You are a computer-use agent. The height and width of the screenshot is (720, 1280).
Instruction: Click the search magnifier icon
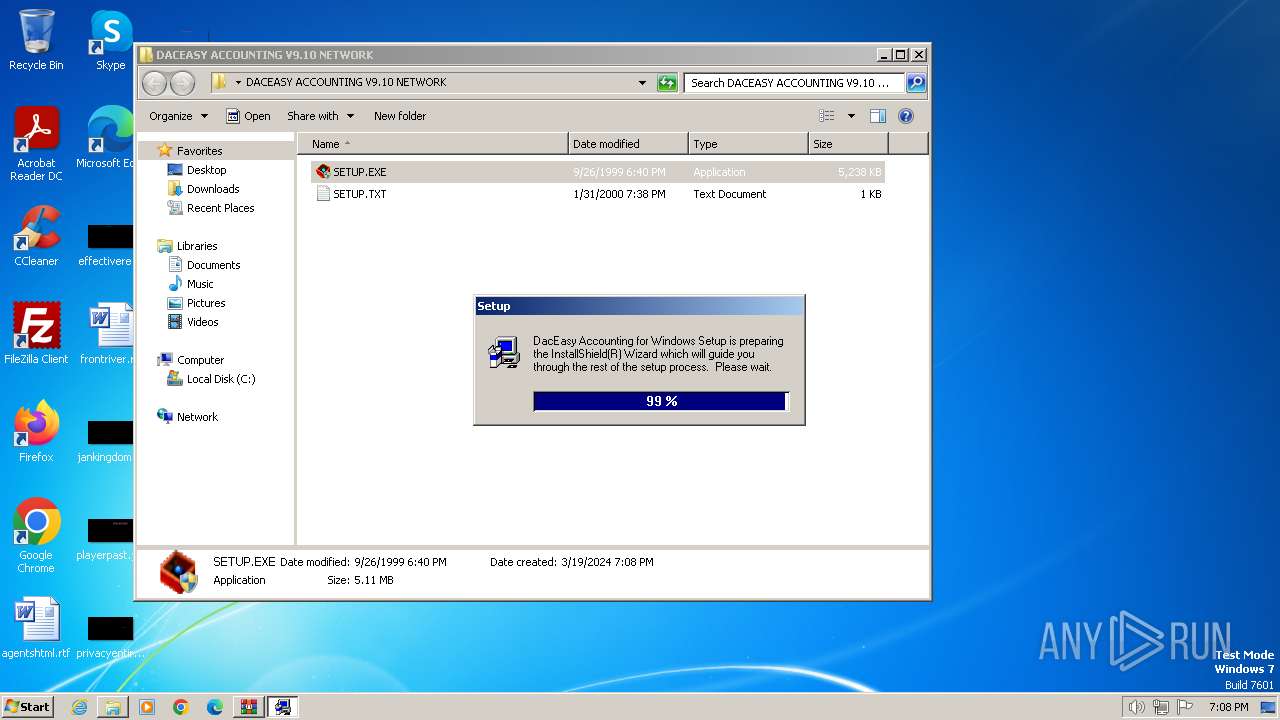[x=915, y=83]
